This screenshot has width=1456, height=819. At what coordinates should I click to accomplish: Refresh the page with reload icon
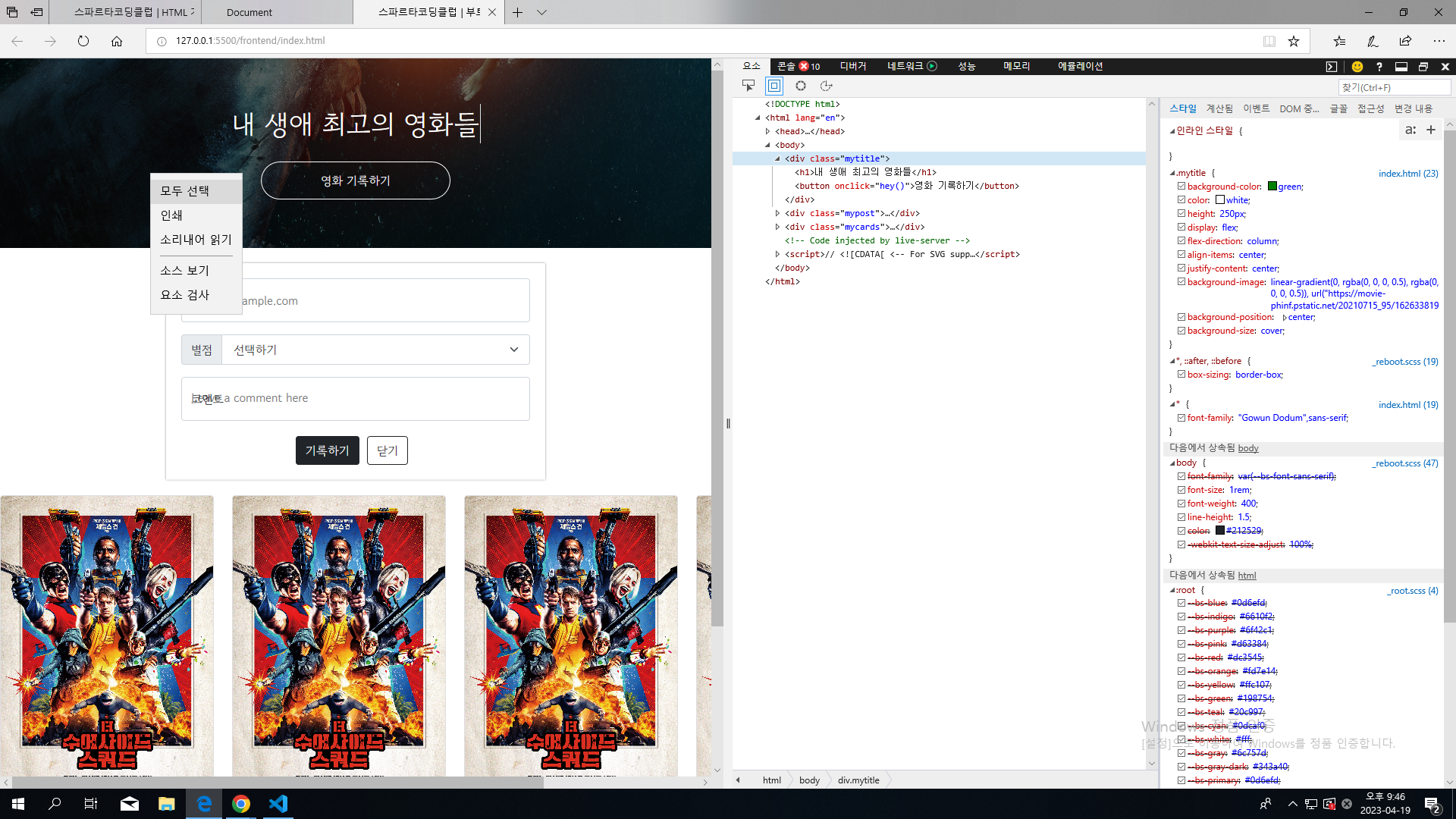[83, 41]
